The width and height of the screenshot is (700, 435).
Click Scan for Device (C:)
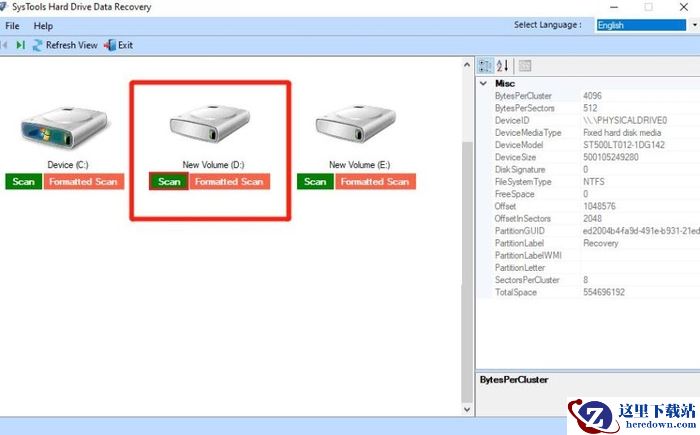point(24,182)
